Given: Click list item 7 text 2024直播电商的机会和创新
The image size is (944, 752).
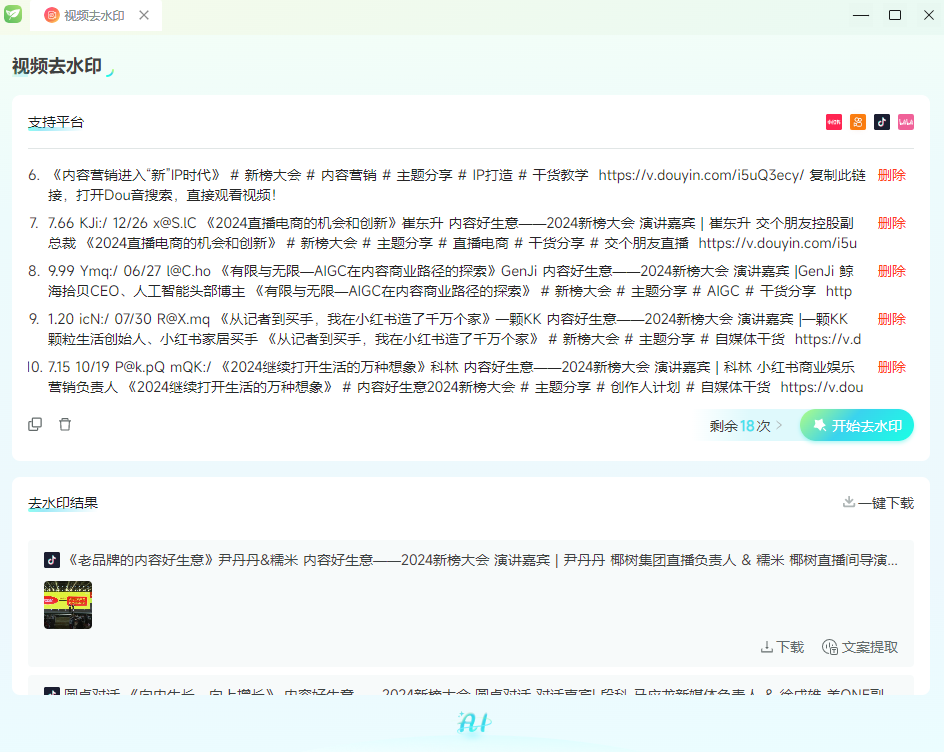Looking at the screenshot, I should coord(453,233).
